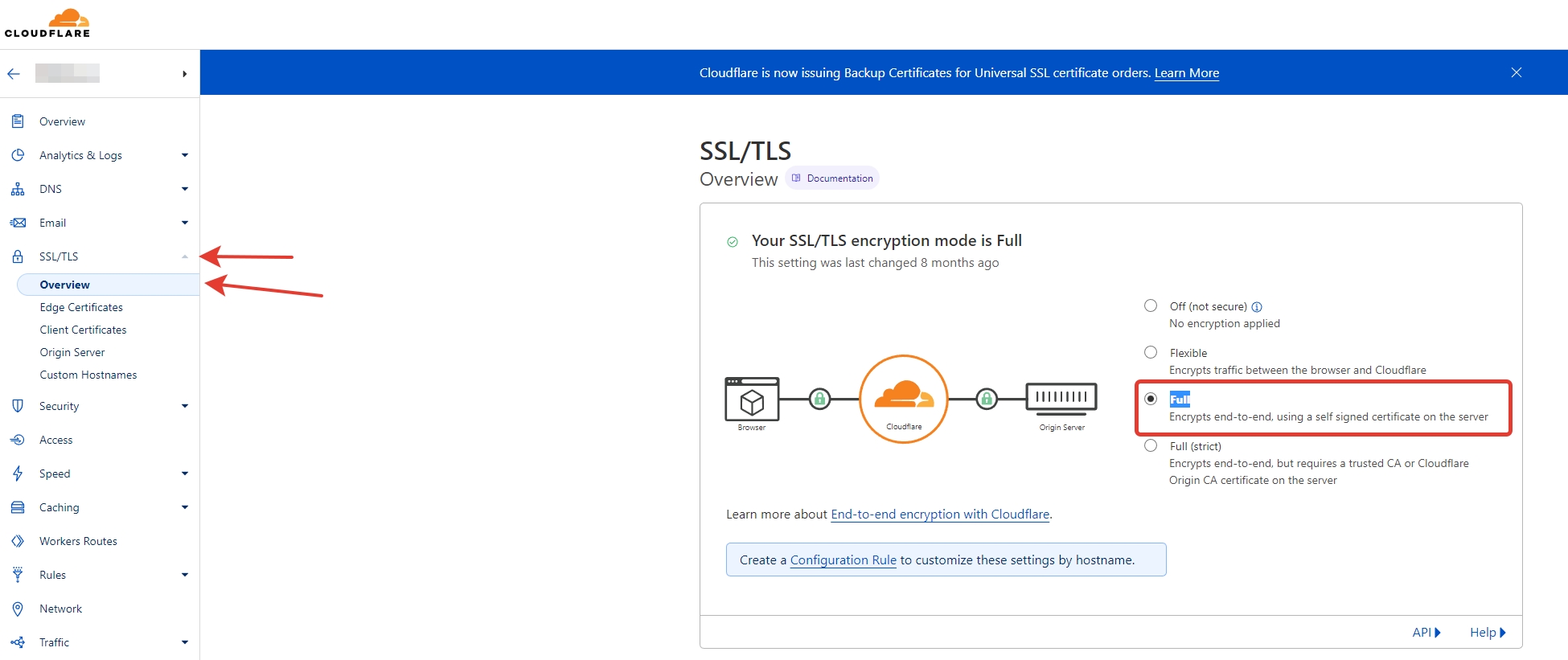The width and height of the screenshot is (1568, 660).
Task: Click the Security shield icon
Action: point(18,406)
